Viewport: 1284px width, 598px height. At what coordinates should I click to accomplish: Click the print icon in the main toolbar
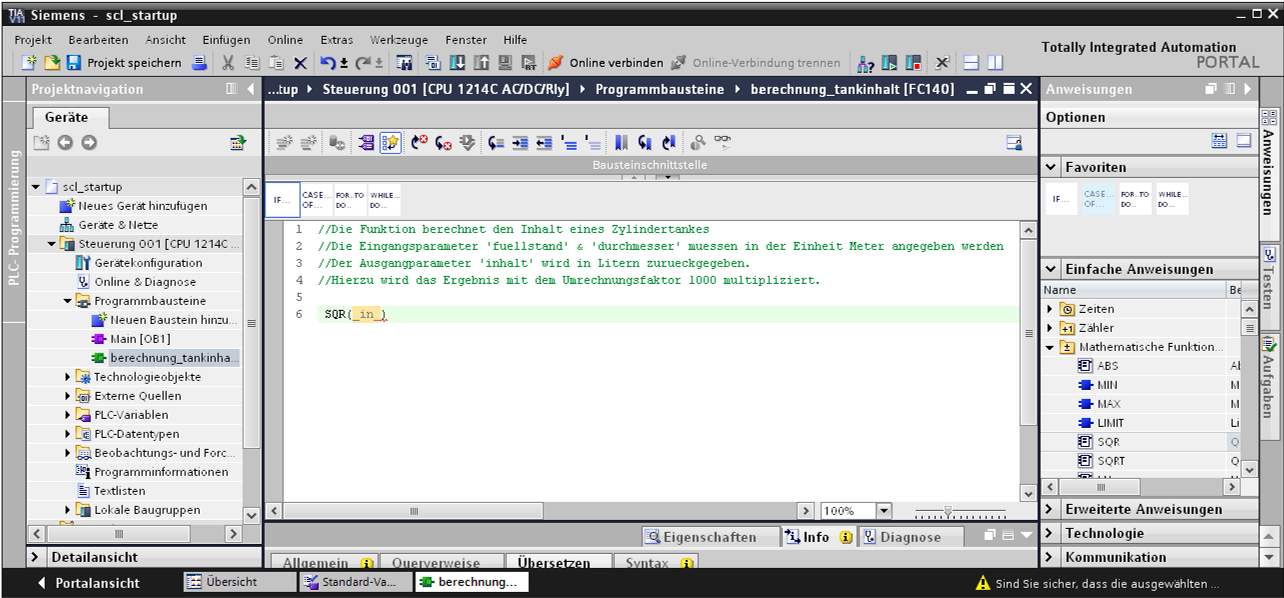click(x=199, y=63)
